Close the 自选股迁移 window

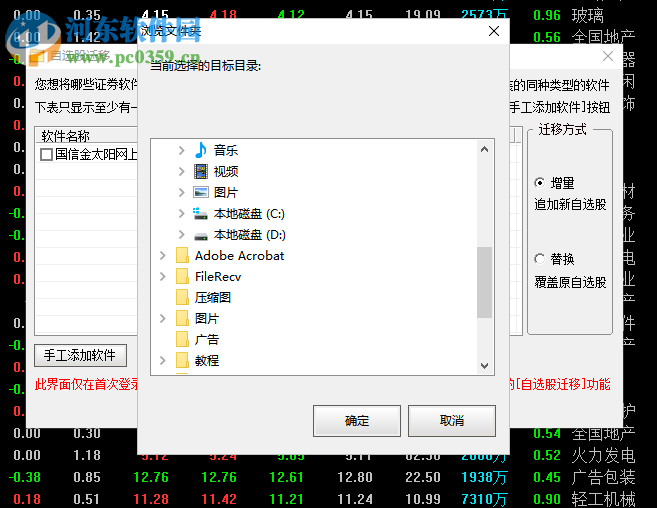(x=608, y=56)
